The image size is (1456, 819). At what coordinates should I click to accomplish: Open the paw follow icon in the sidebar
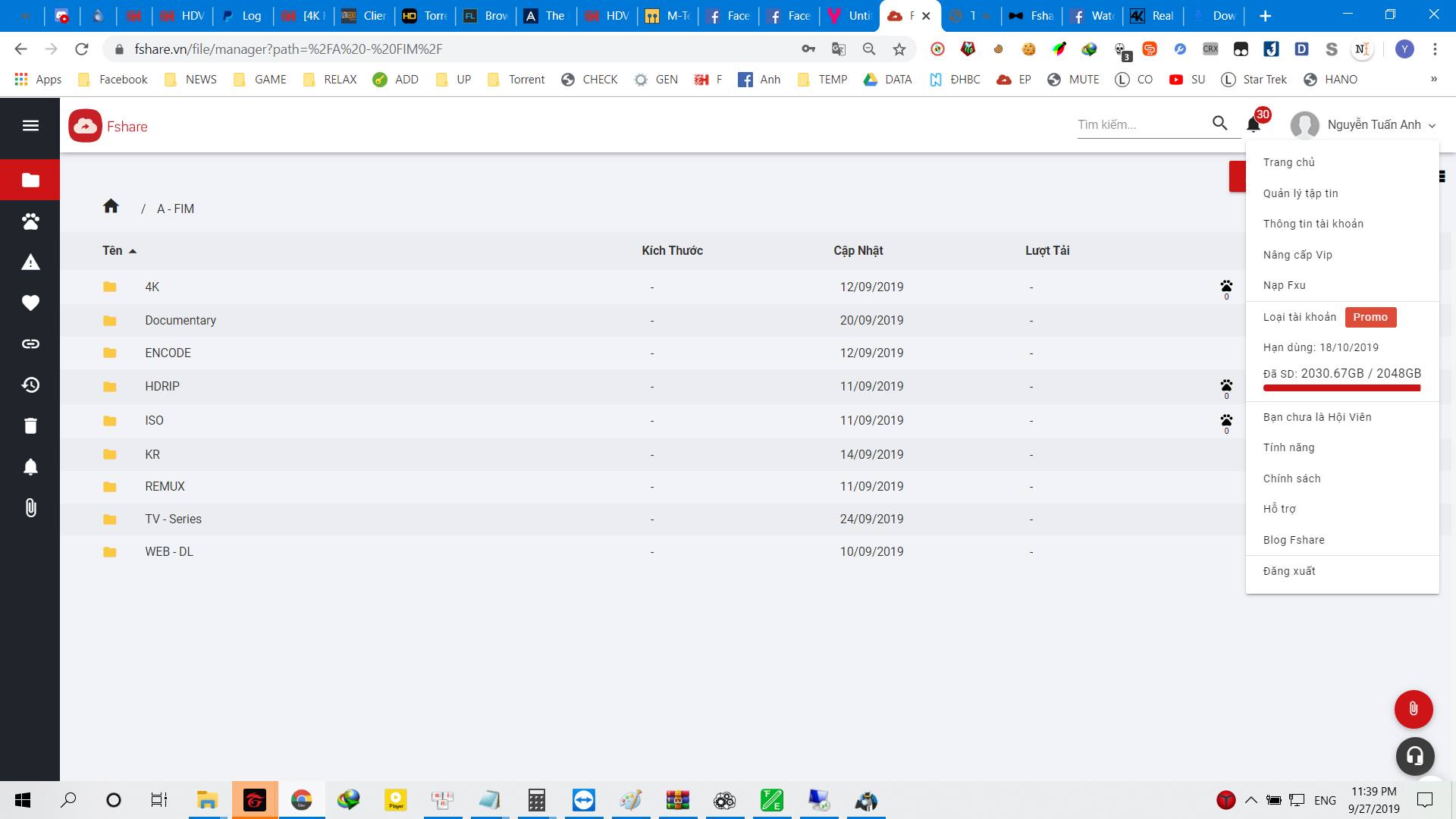(x=30, y=221)
